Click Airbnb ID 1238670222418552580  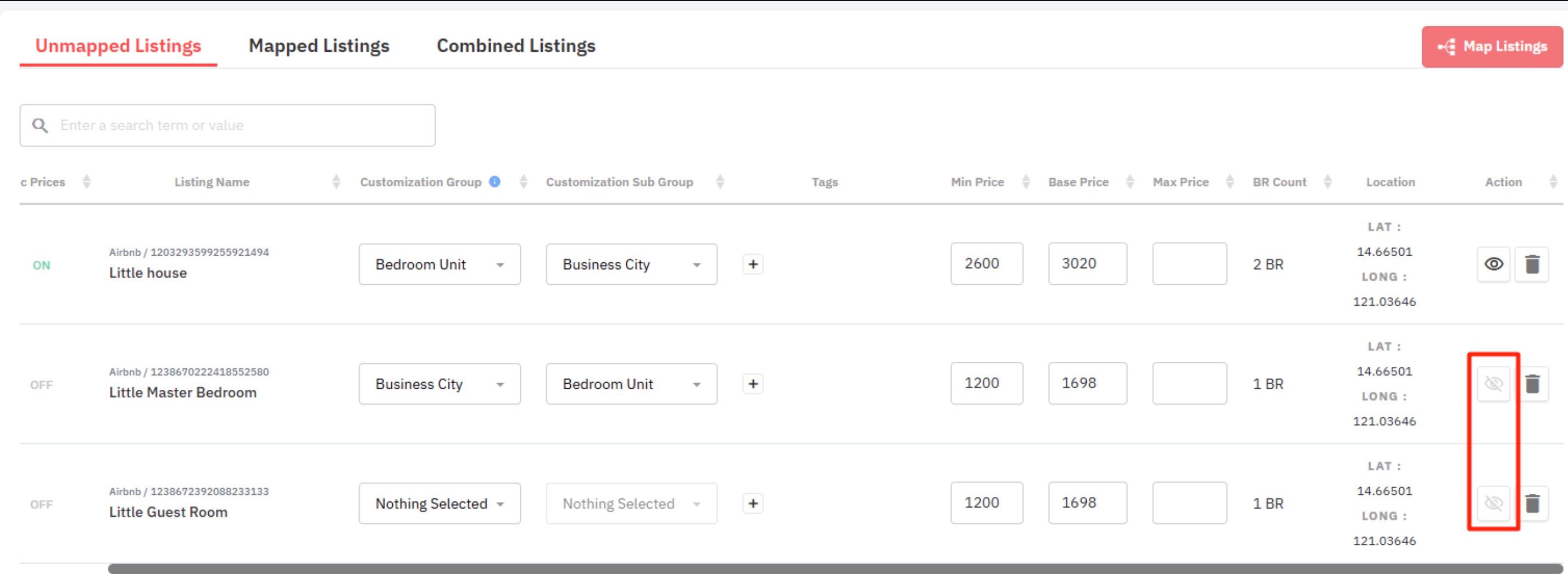[209, 372]
